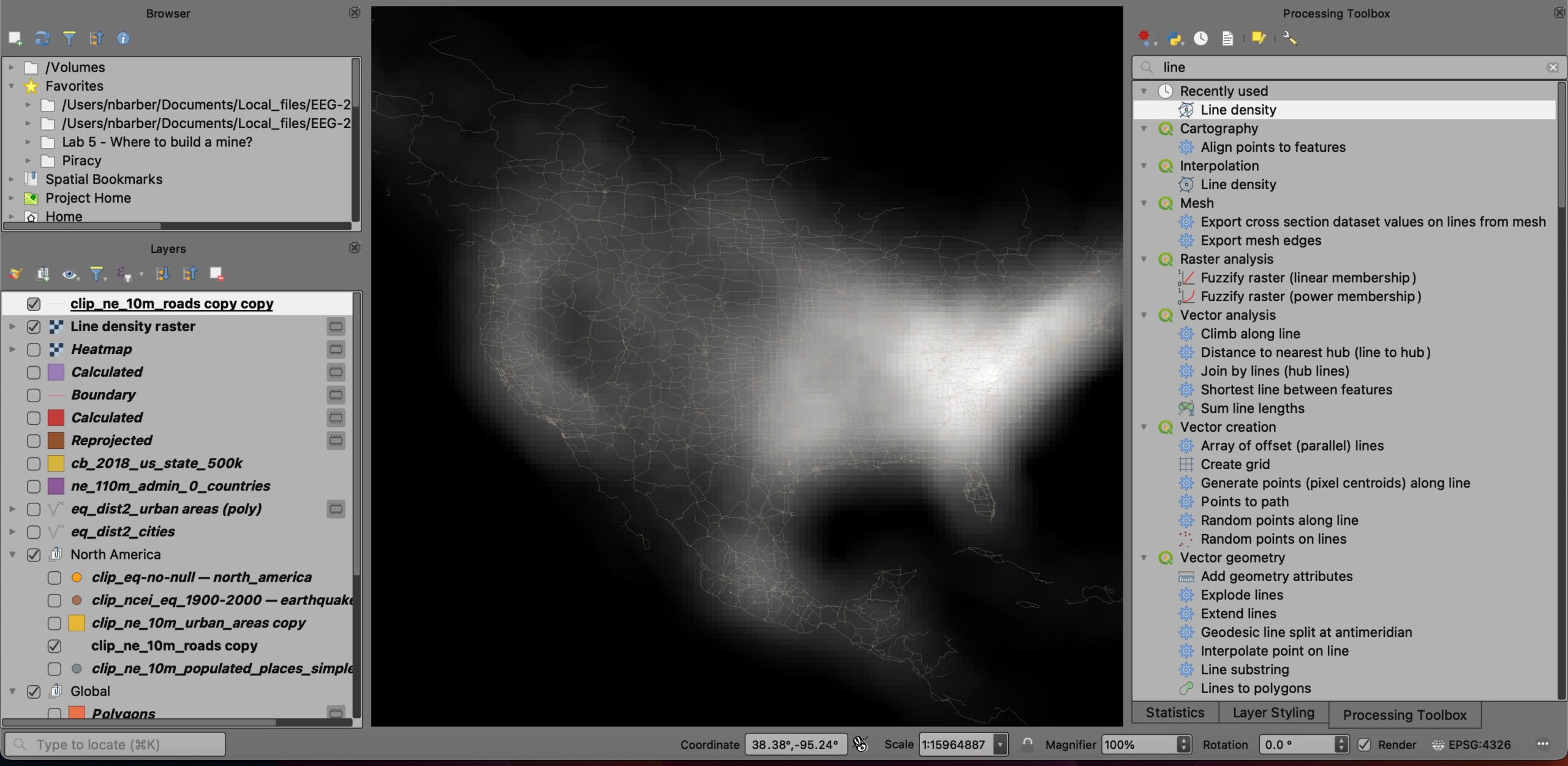
Task: Click the EPSG:4326 projection indicator
Action: (1471, 745)
